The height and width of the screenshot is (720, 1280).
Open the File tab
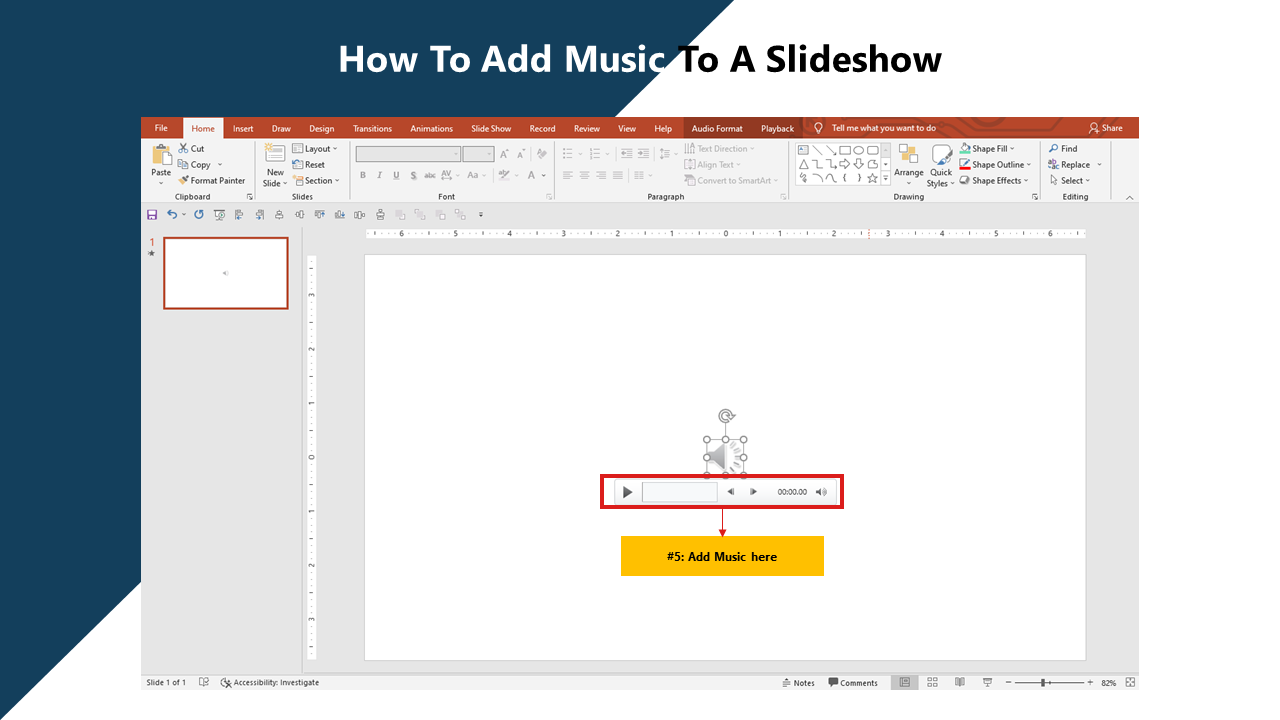click(x=161, y=128)
